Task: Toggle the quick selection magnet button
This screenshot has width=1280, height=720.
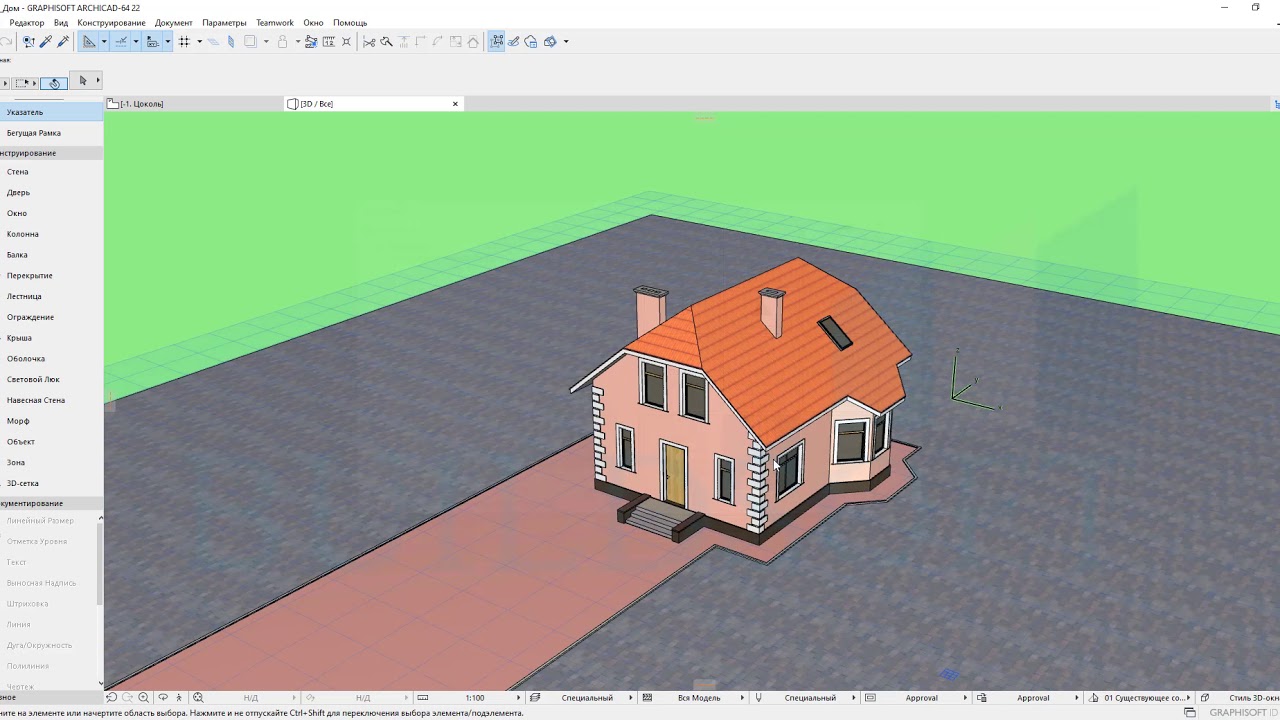Action: click(x=54, y=83)
